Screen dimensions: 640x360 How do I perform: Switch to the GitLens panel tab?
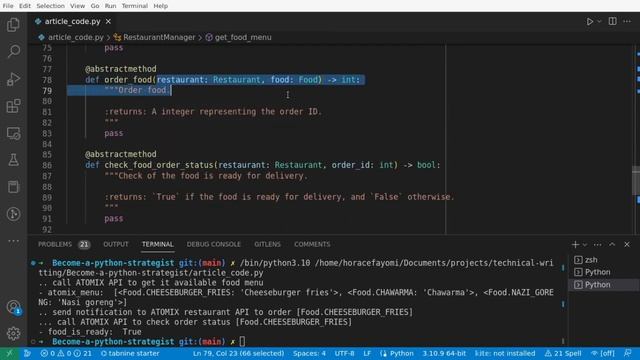pos(267,244)
